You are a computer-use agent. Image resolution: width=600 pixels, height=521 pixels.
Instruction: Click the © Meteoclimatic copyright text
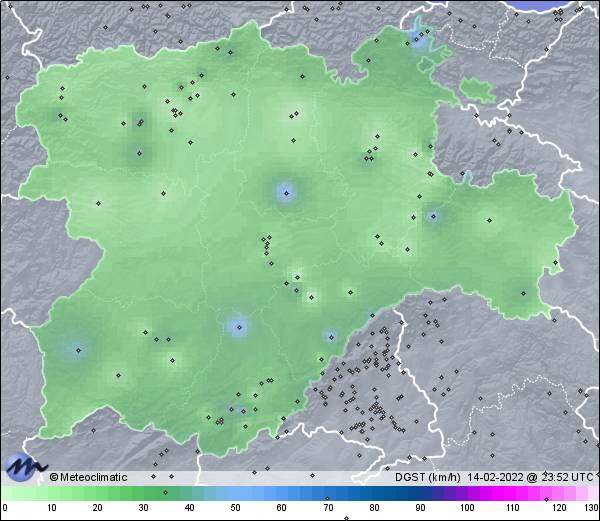point(88,477)
